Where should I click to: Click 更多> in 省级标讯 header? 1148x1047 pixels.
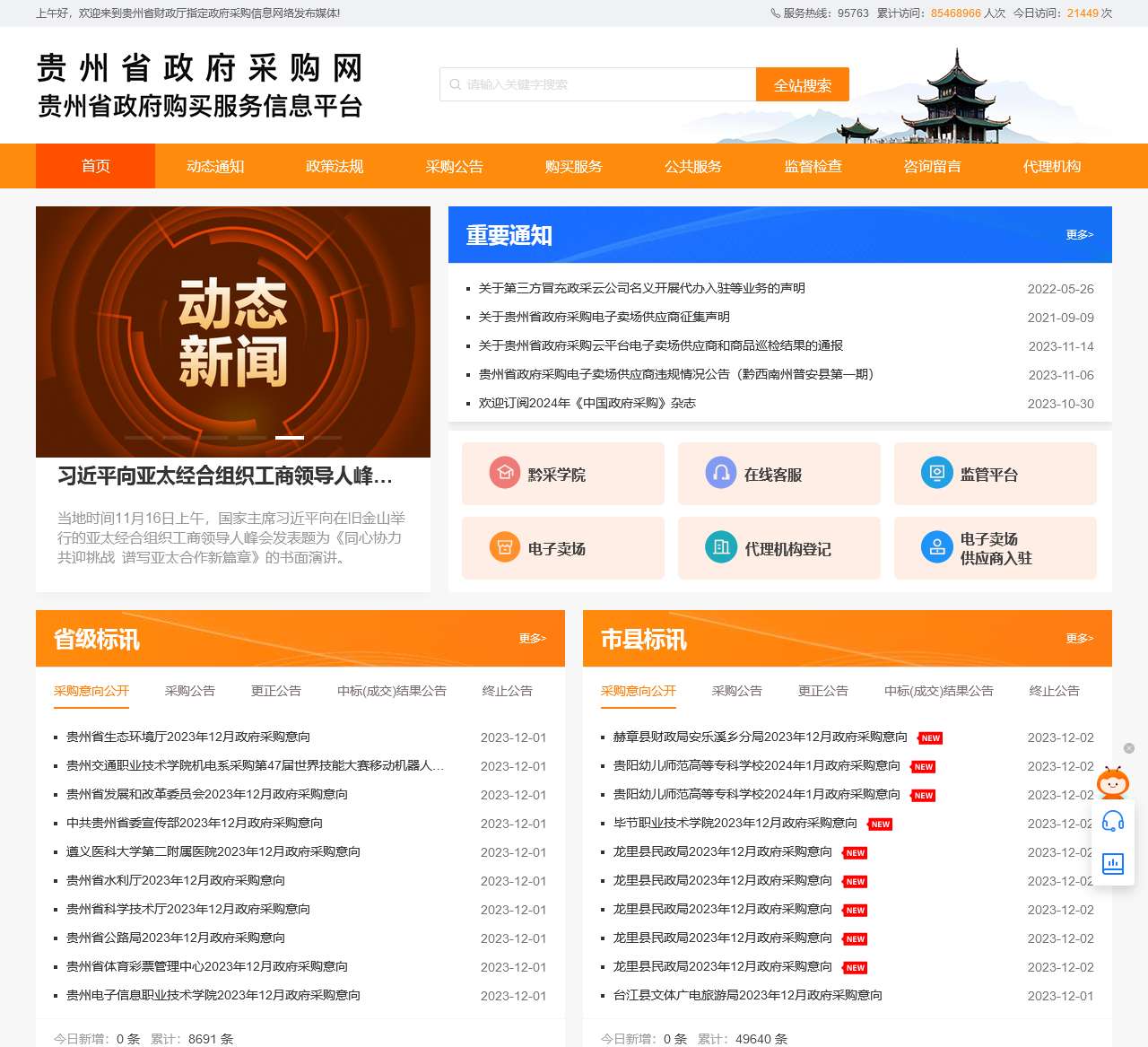point(533,638)
